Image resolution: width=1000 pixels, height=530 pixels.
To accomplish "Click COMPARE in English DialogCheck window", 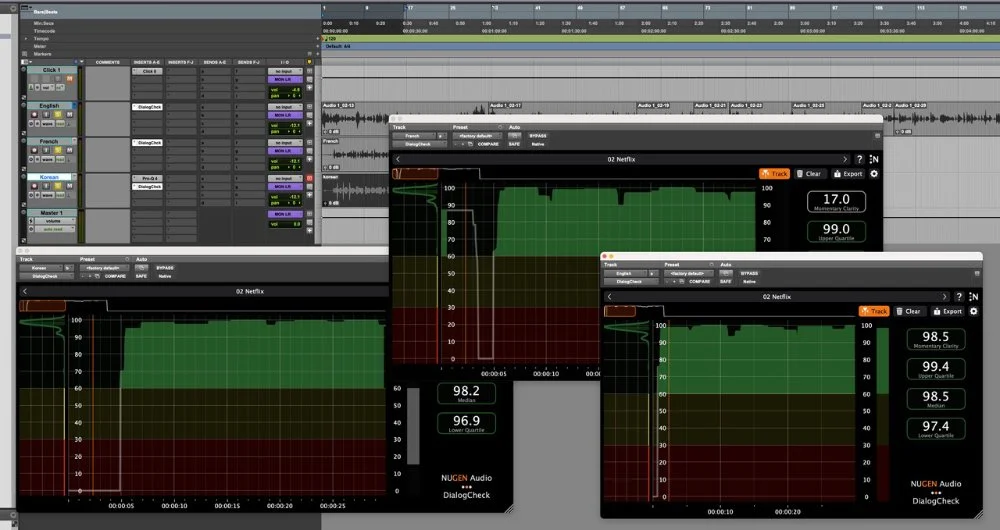I will coord(700,281).
